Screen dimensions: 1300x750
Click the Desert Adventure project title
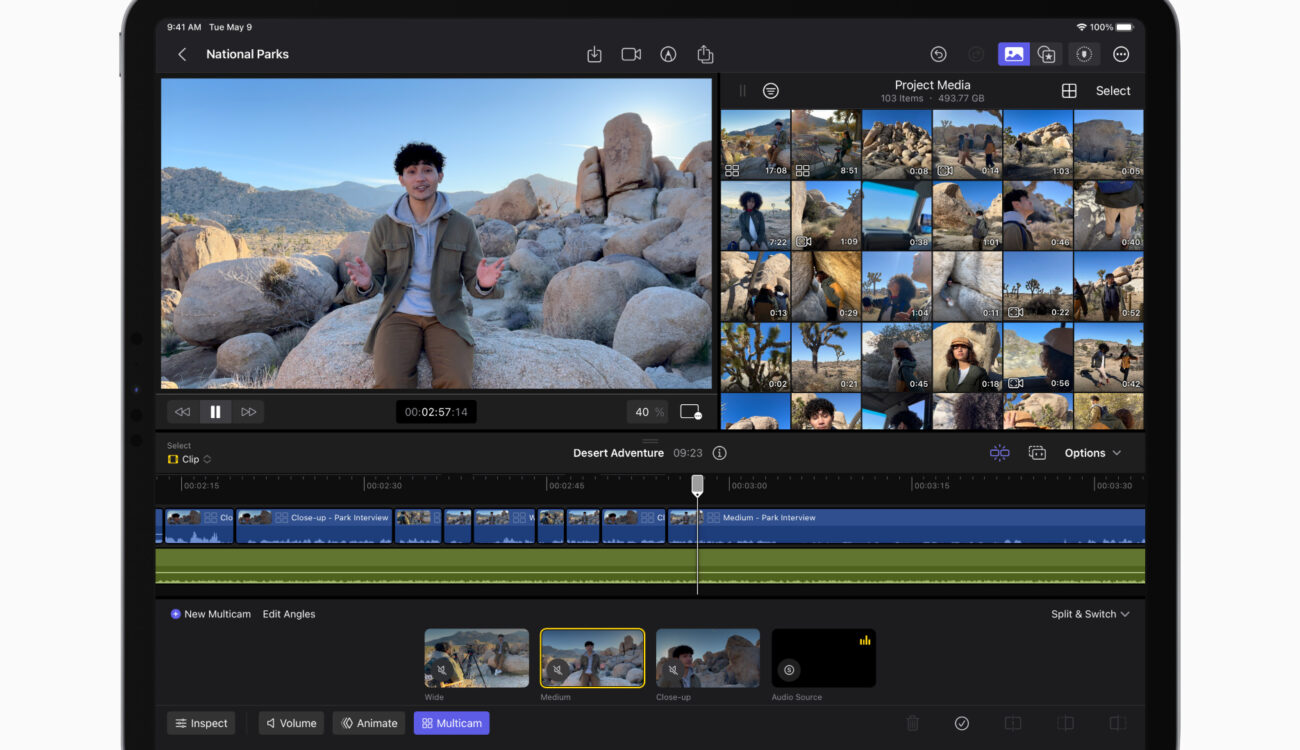(618, 453)
